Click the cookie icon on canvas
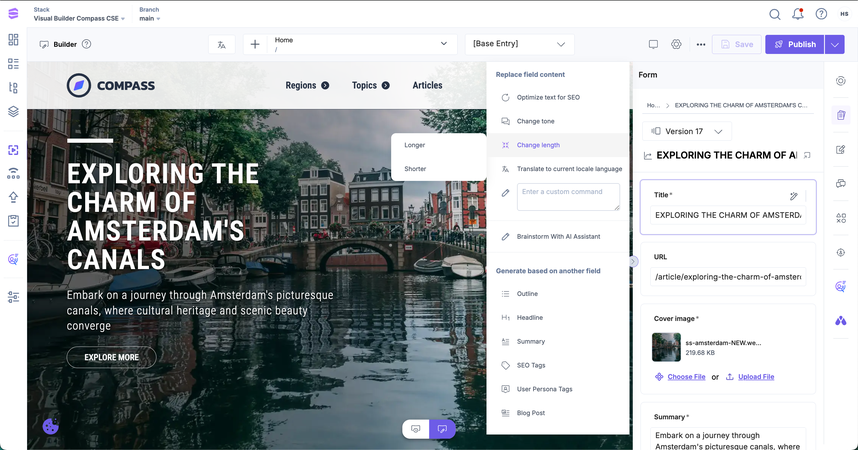858x450 pixels. (x=51, y=426)
